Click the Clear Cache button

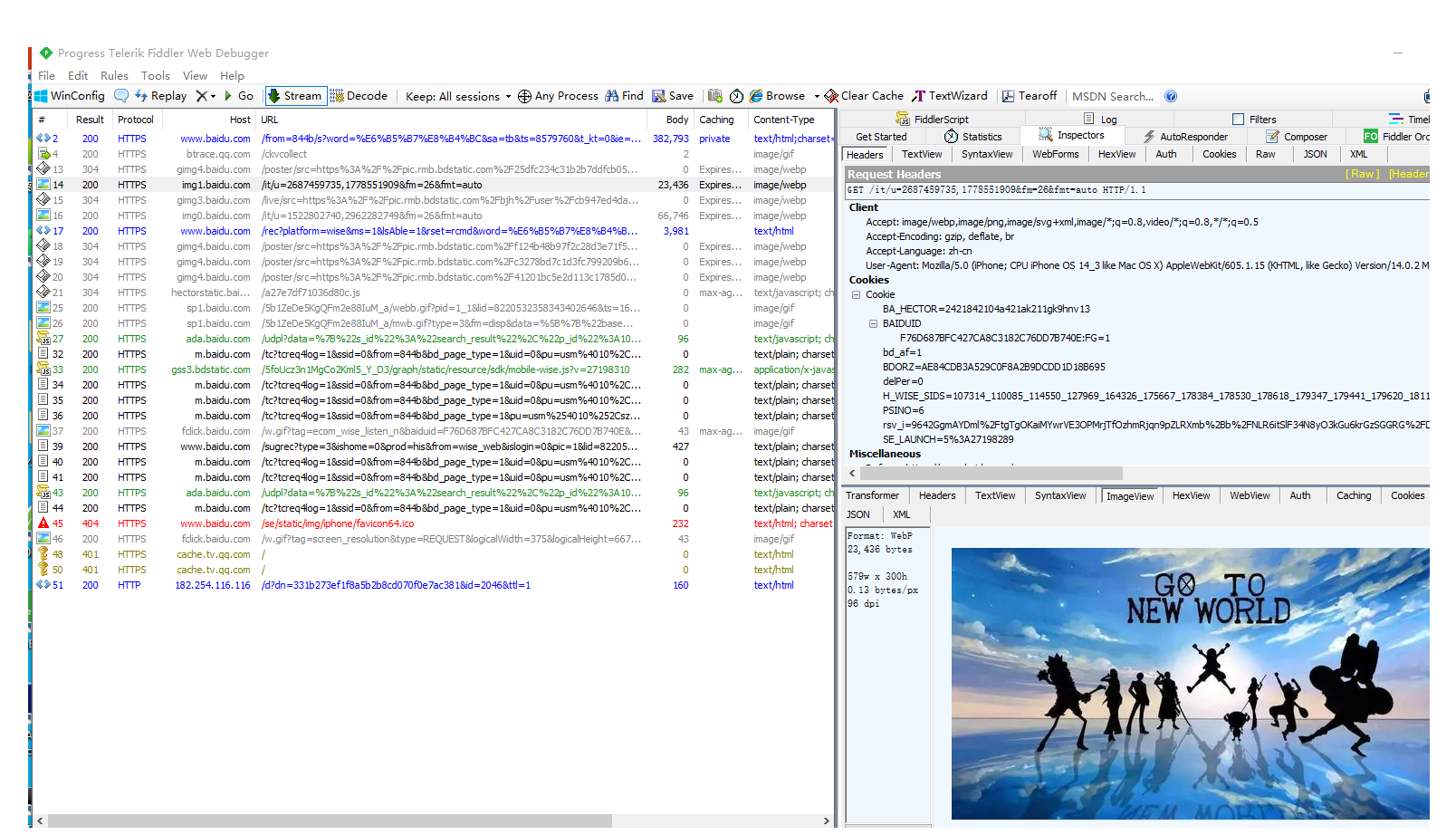pyautogui.click(x=864, y=96)
